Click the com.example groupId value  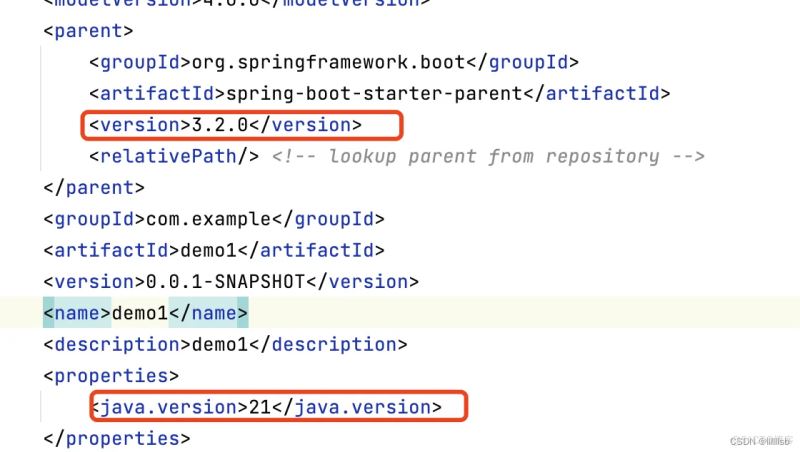[208, 219]
